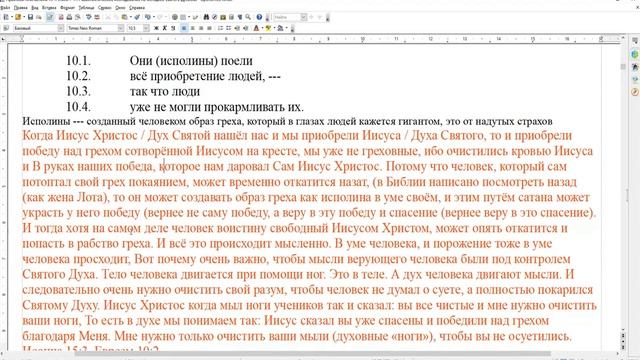The image size is (640, 360).
Task: Click the horizontal scrollbar at the bottom
Action: (312, 354)
